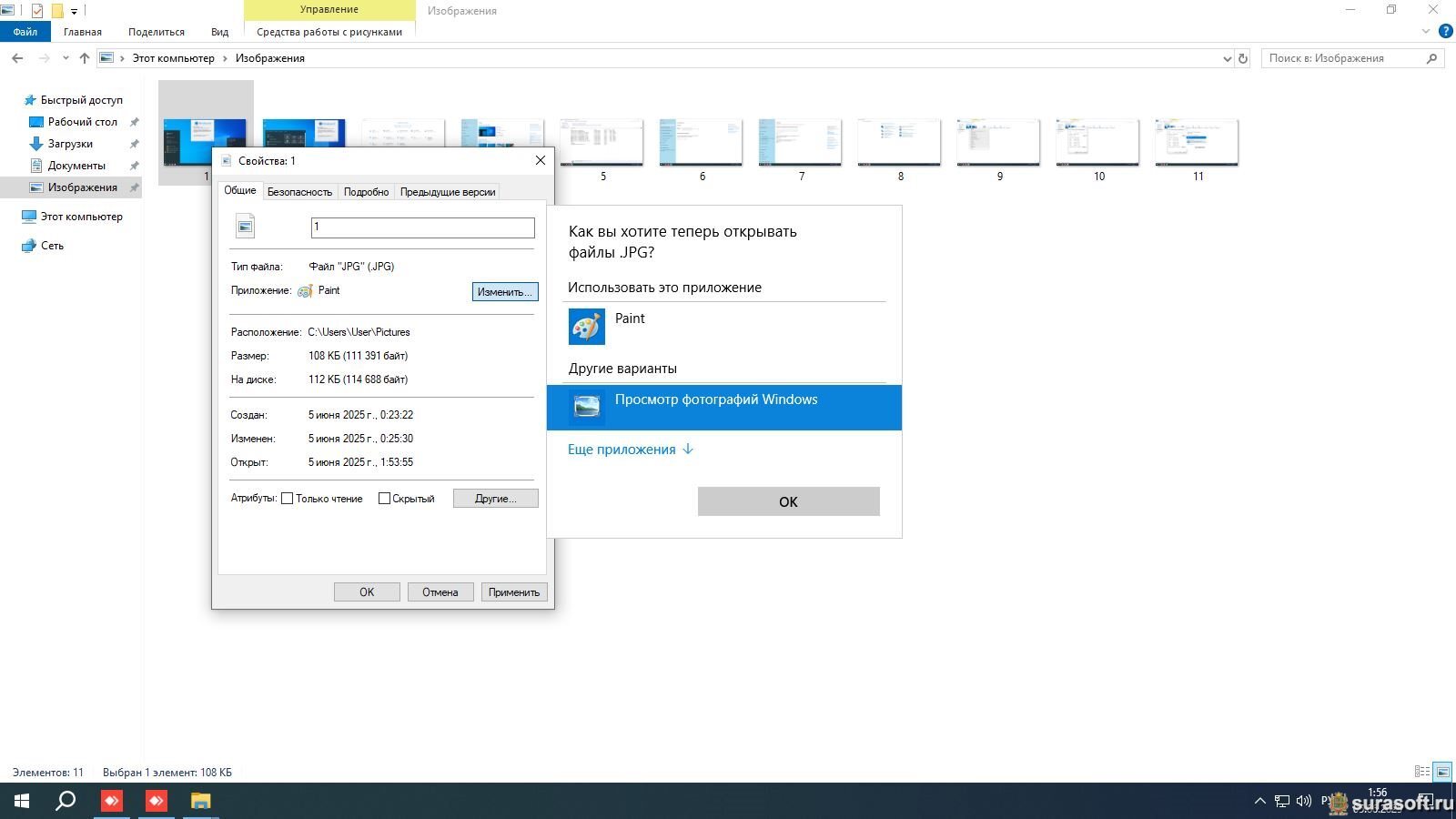The image size is (1456, 819).
Task: Switch to large thumbnails view icon
Action: coord(1442,772)
